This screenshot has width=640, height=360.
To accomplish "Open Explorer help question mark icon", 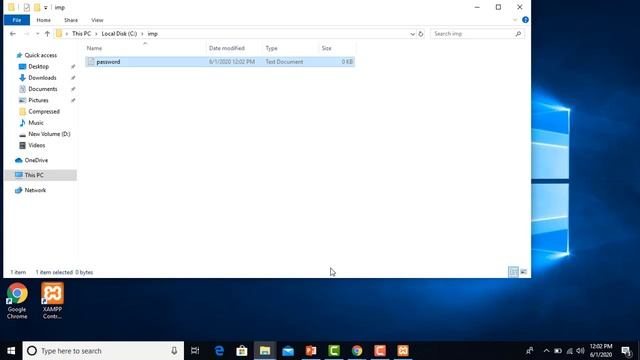I will 525,20.
